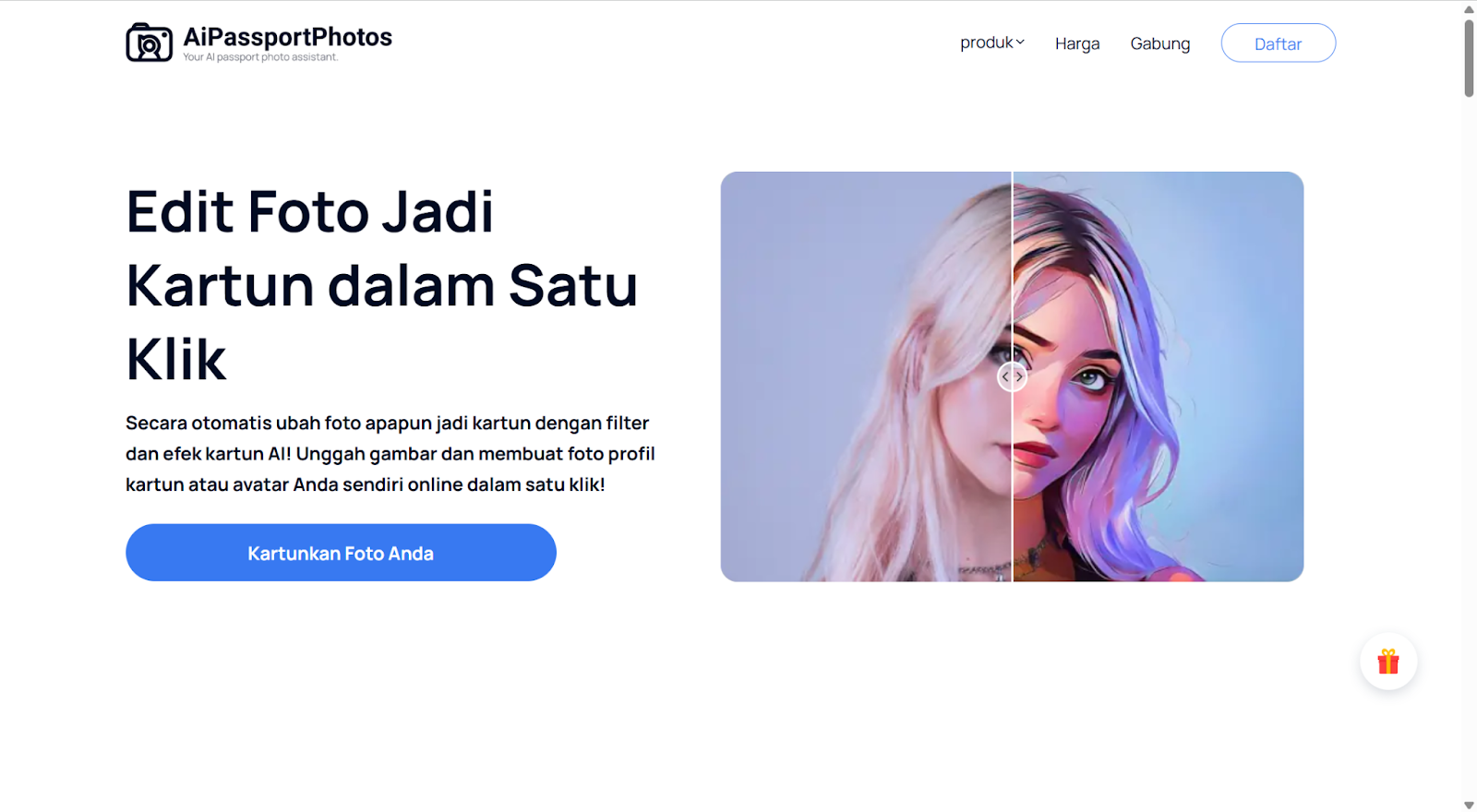This screenshot has width=1477, height=812.
Task: Click the camera logo icon
Action: pyautogui.click(x=149, y=42)
